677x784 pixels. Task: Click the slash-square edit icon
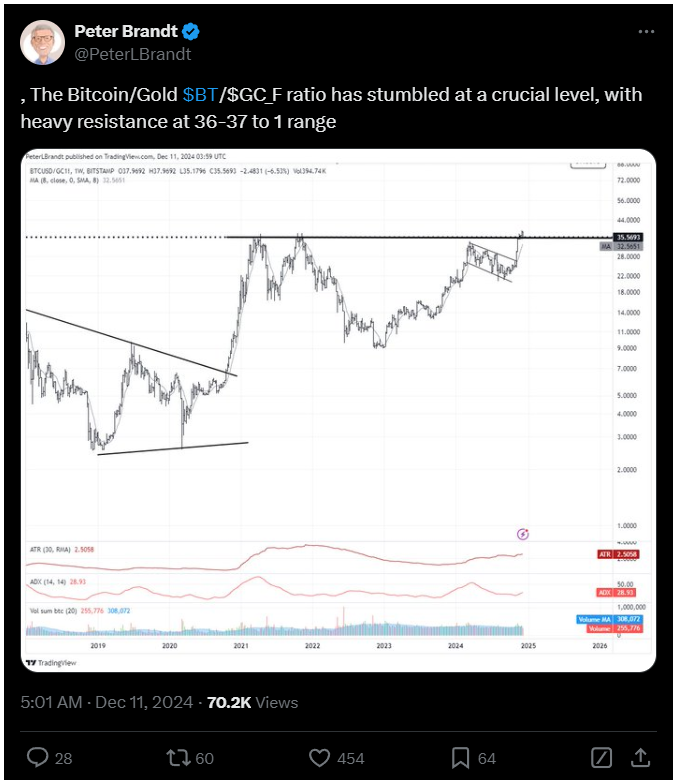[x=601, y=758]
